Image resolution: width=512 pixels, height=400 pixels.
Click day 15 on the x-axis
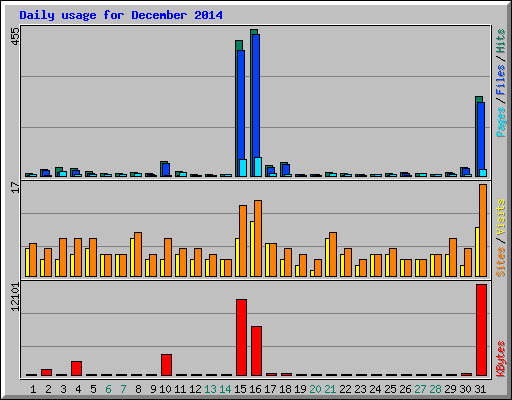(x=240, y=389)
